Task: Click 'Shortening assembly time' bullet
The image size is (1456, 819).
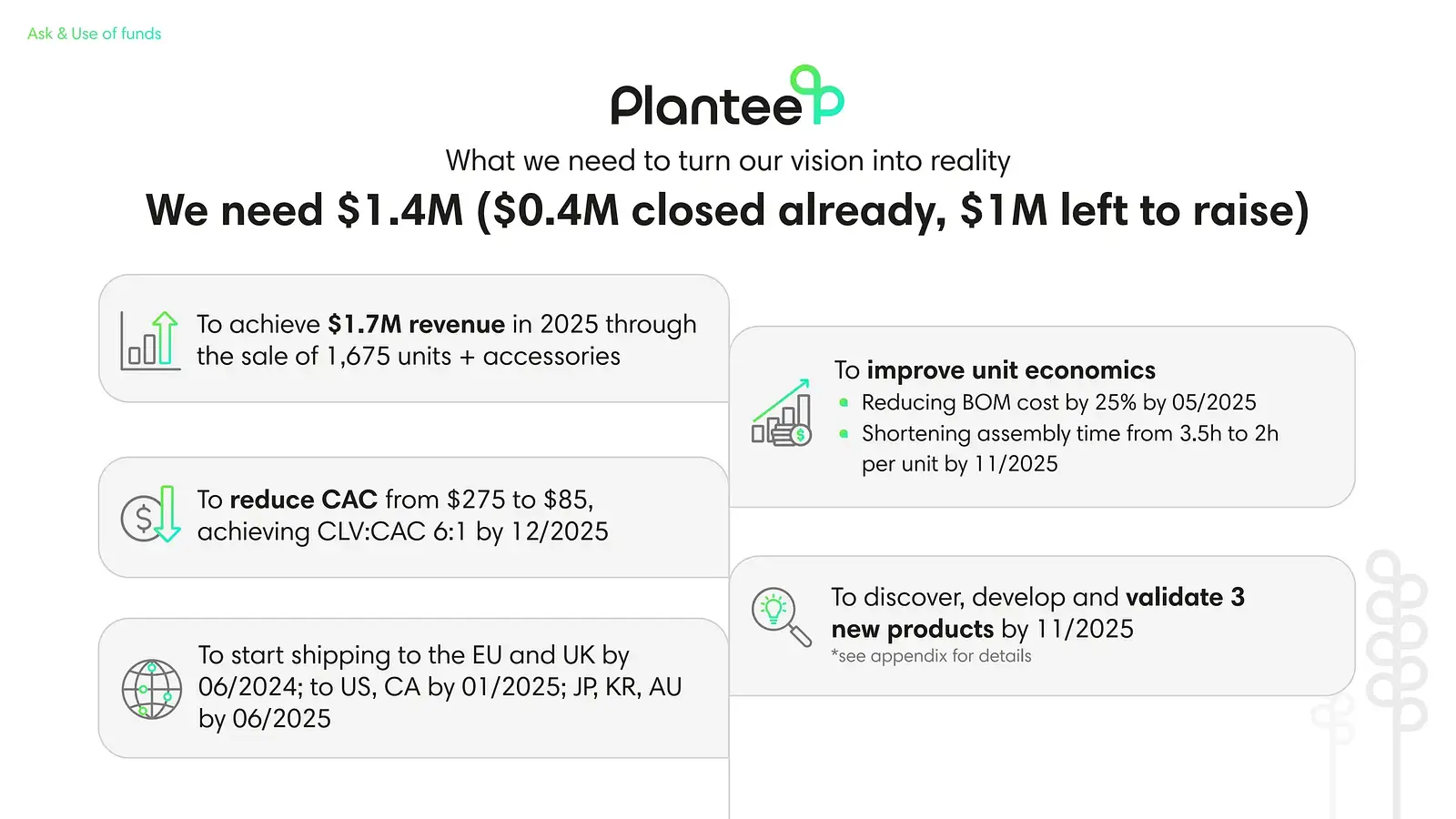Action: [x=1070, y=448]
